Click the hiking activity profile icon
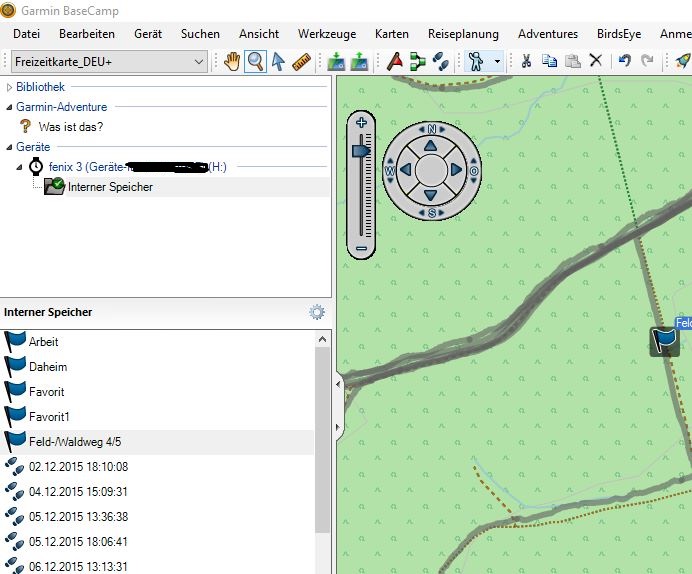 [476, 61]
